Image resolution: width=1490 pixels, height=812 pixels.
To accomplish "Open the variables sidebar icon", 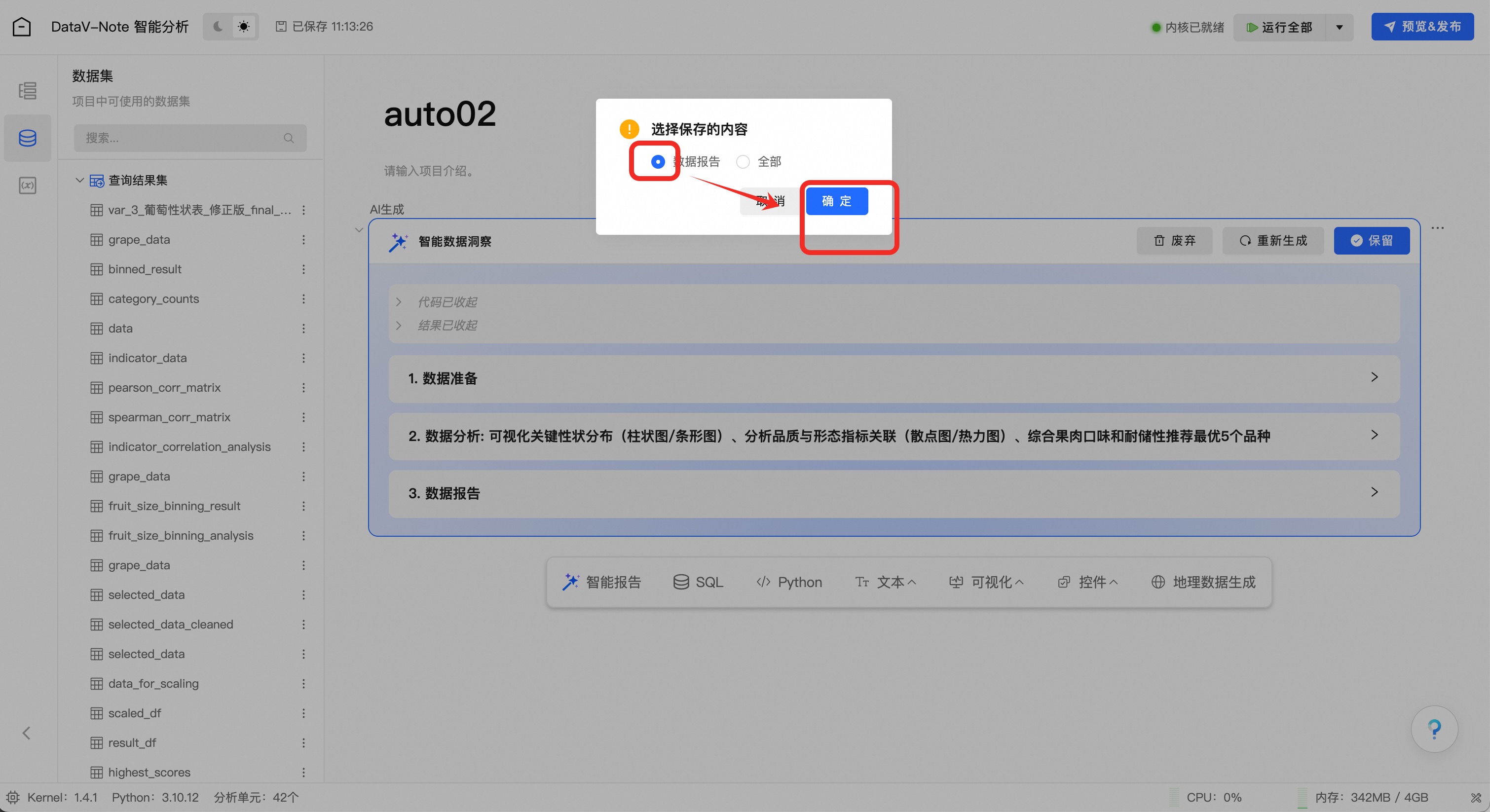I will tap(27, 185).
